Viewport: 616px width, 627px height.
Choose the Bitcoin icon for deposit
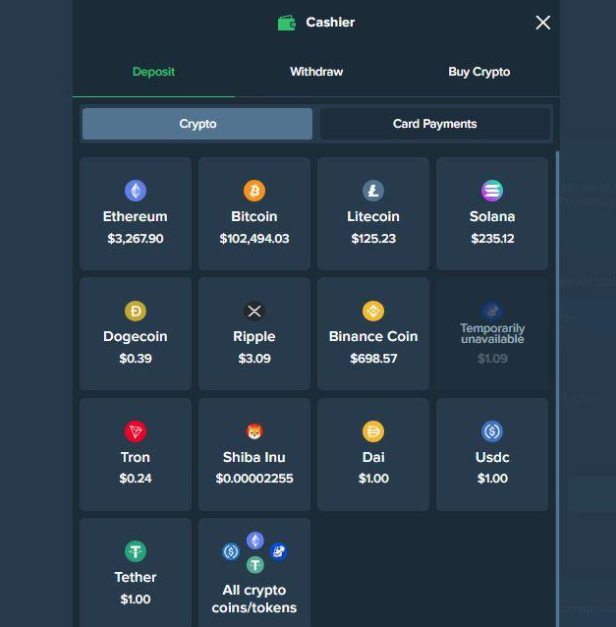coord(254,191)
